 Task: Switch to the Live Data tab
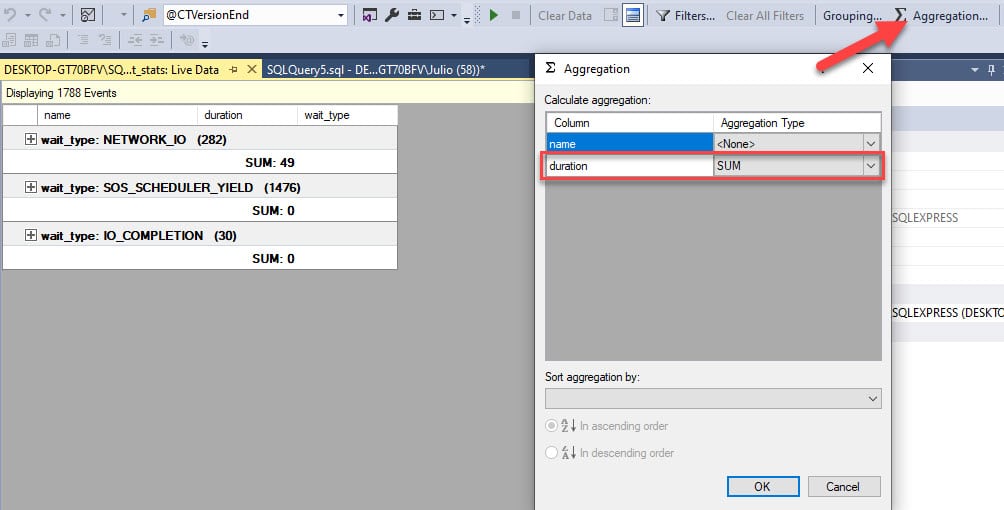point(111,69)
